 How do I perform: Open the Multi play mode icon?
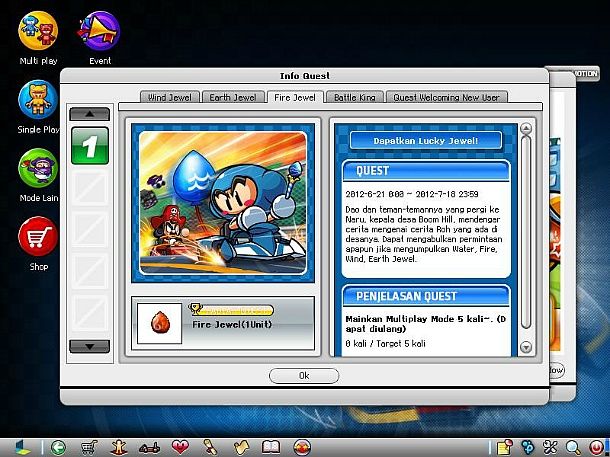[38, 31]
